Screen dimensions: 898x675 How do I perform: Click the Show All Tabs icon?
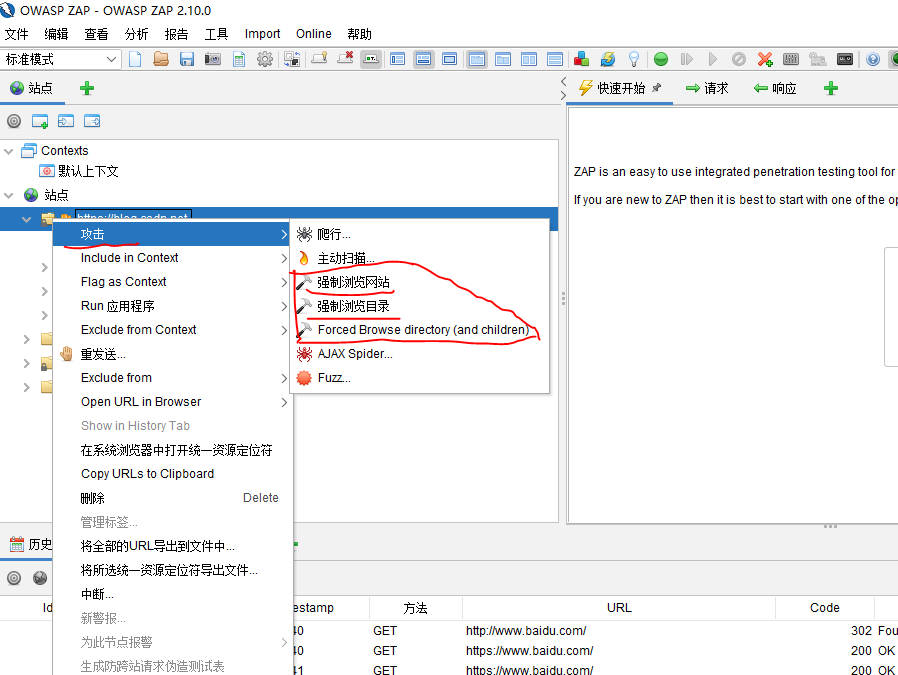click(x=319, y=59)
